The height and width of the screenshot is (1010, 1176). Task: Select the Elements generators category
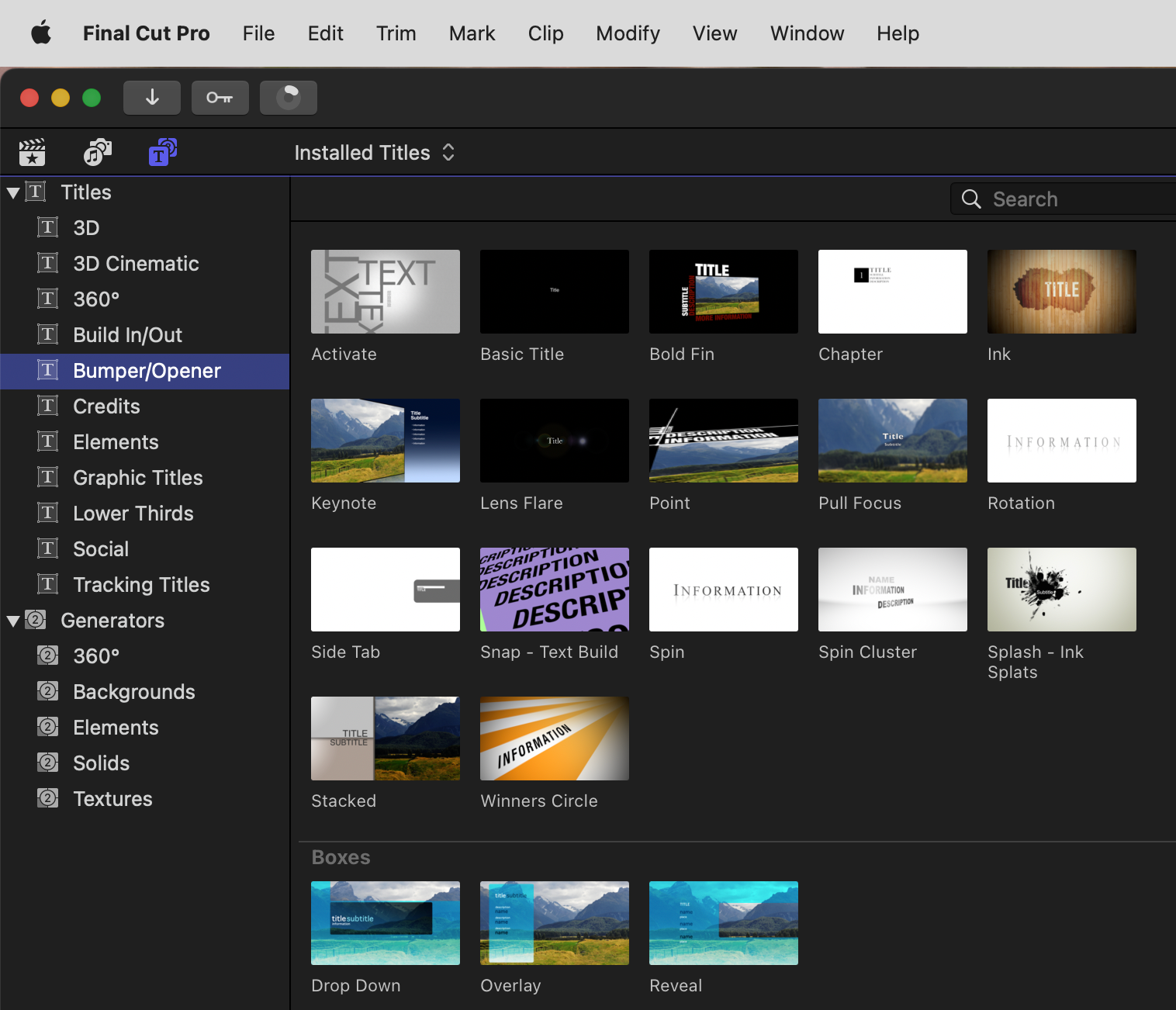(x=145, y=728)
